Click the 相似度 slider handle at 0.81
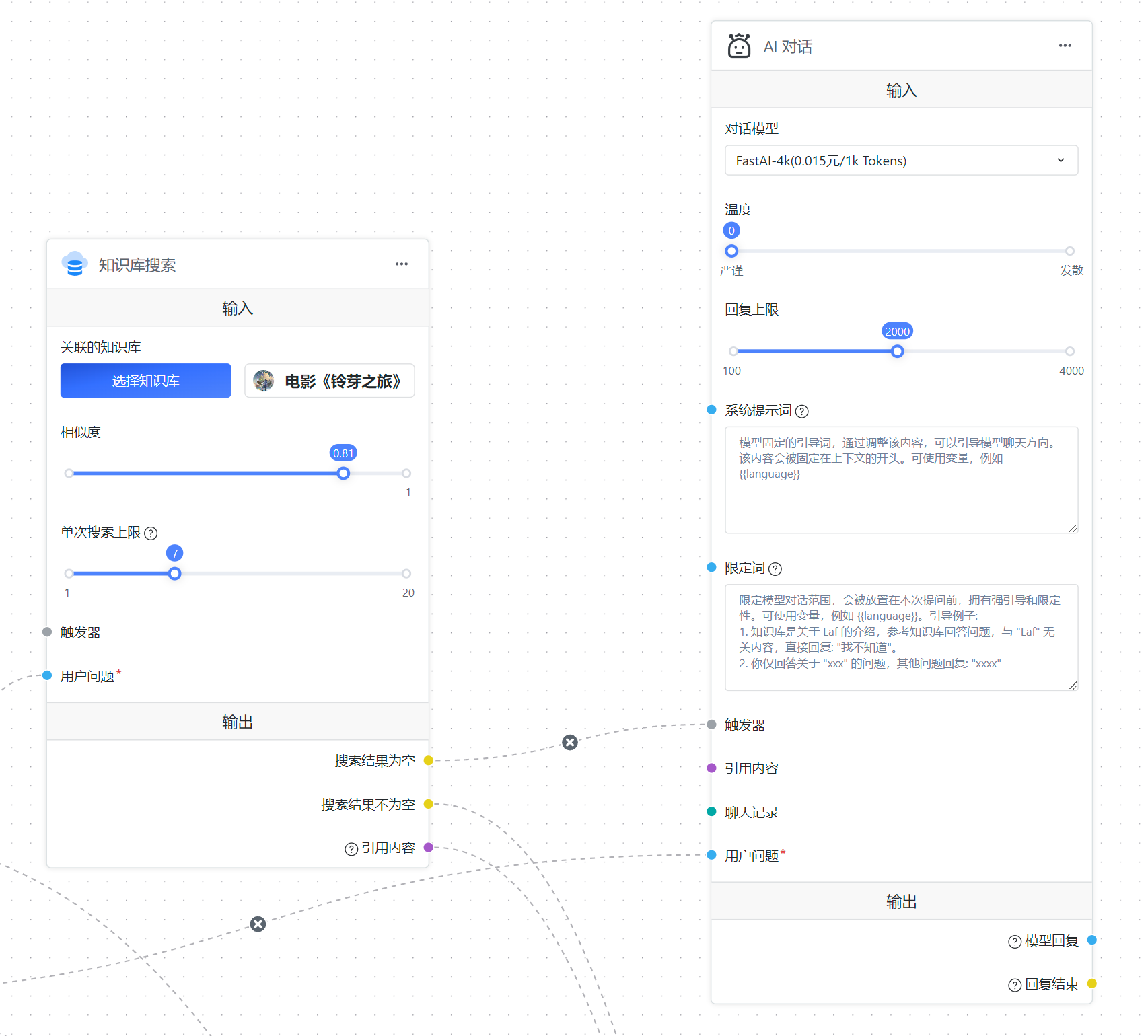This screenshot has width=1148, height=1036. [343, 474]
